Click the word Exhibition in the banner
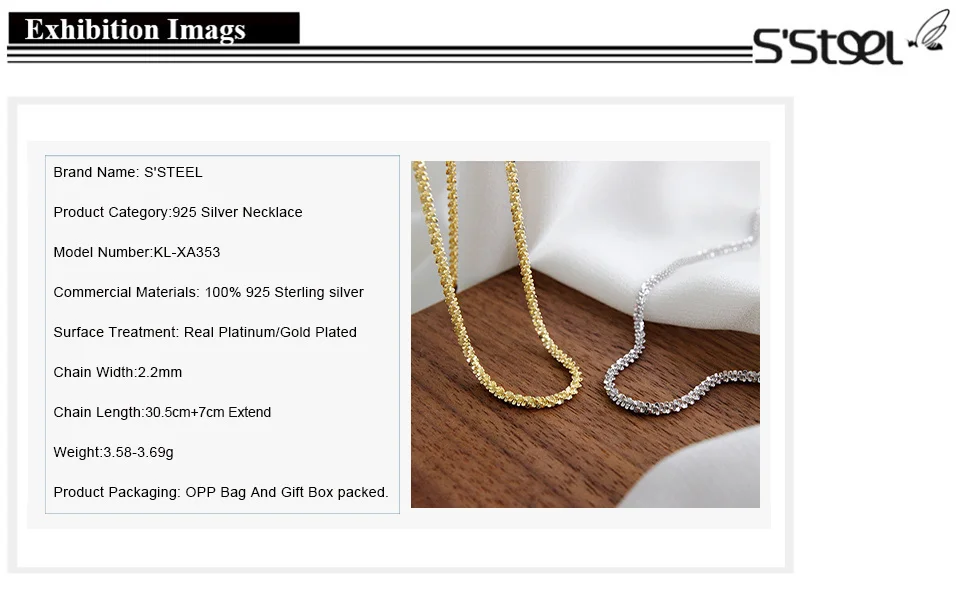960x607 pixels. point(92,29)
